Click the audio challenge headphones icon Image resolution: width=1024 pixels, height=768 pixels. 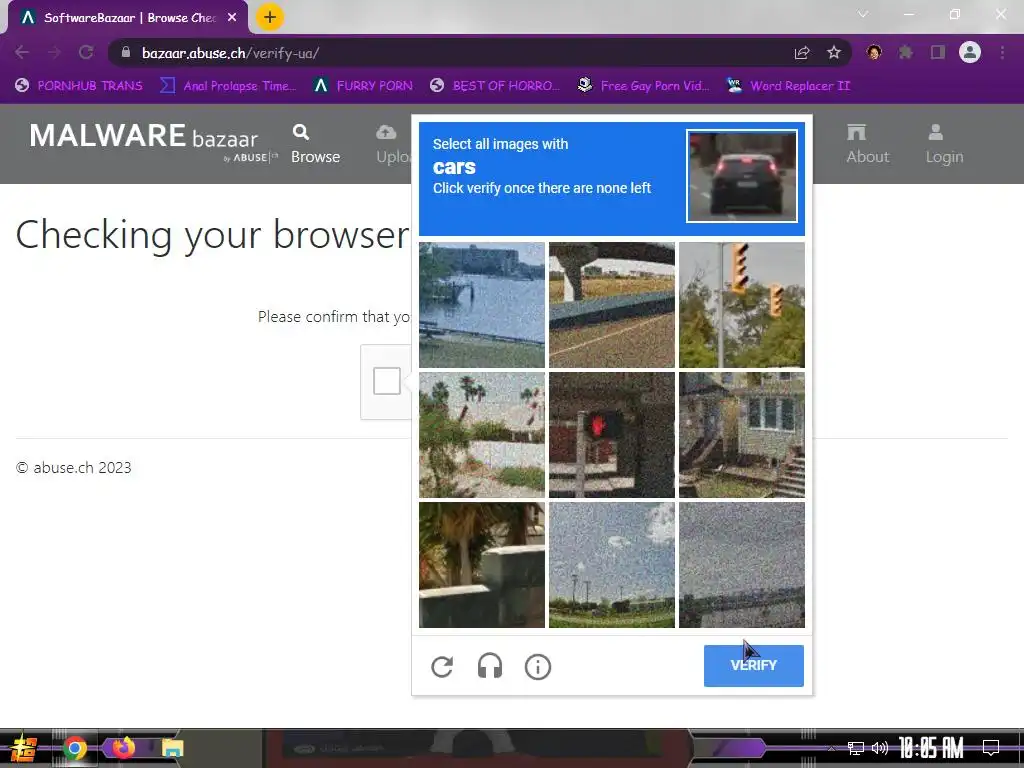pyautogui.click(x=490, y=667)
